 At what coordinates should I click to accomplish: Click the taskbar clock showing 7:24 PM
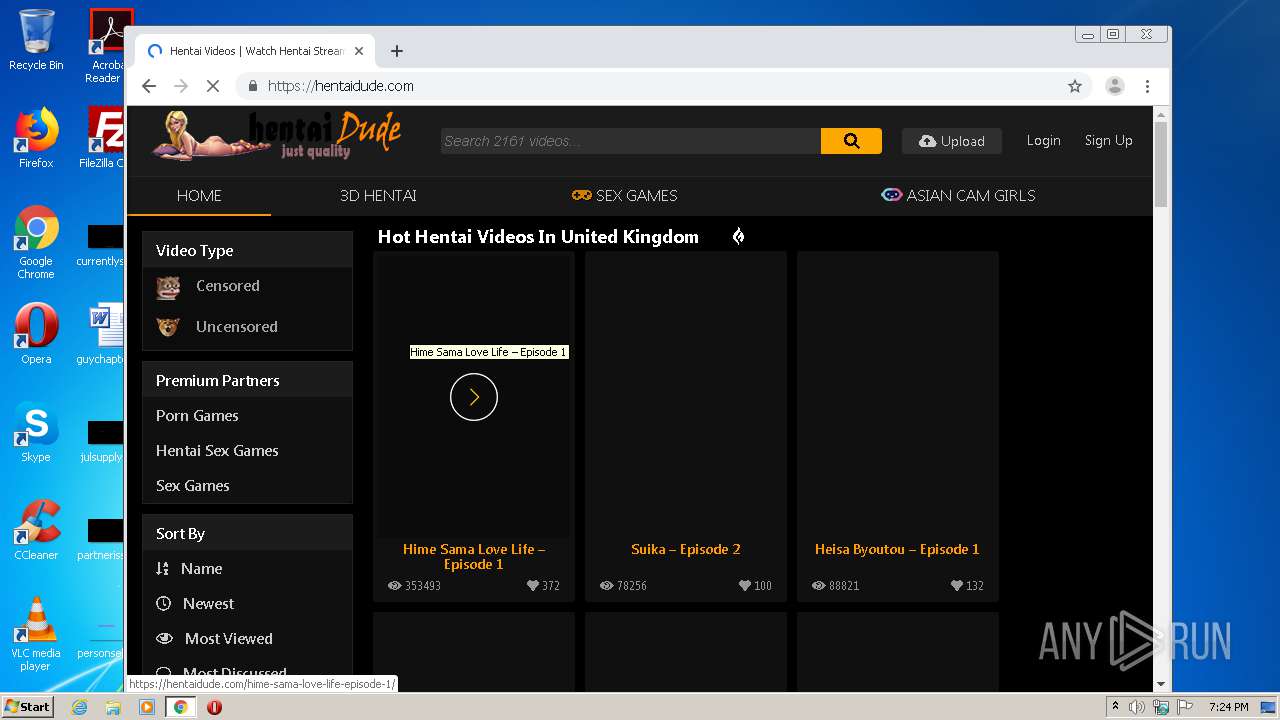tap(1228, 707)
